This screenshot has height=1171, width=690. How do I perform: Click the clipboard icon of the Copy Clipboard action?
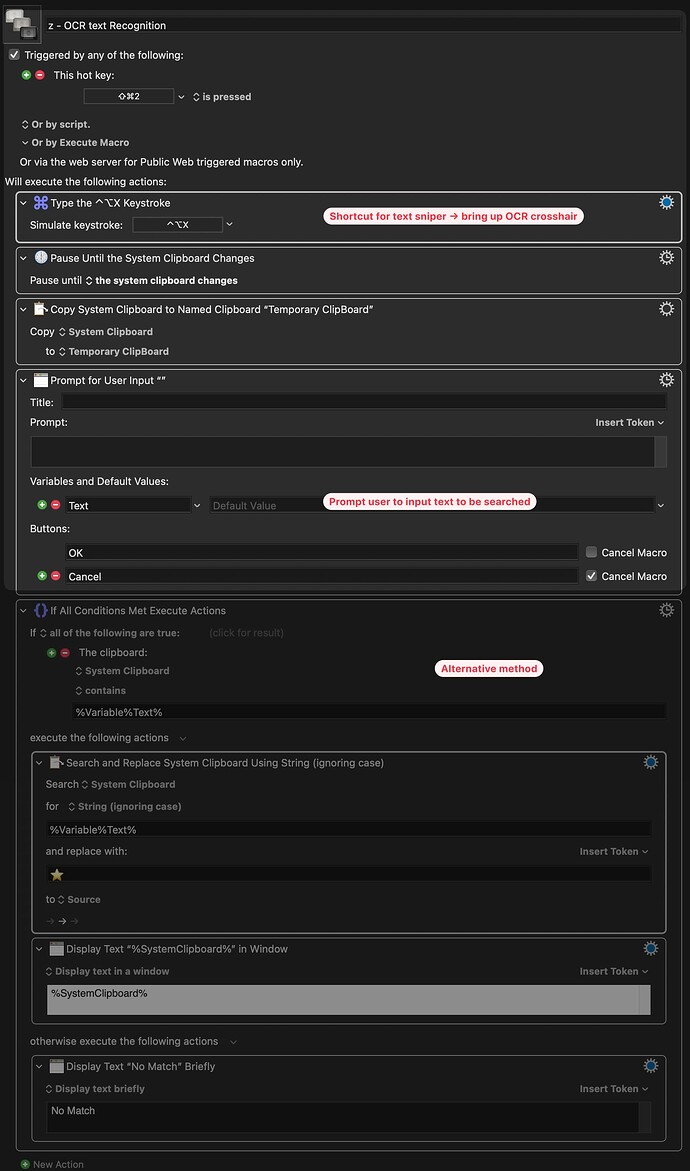click(x=41, y=308)
